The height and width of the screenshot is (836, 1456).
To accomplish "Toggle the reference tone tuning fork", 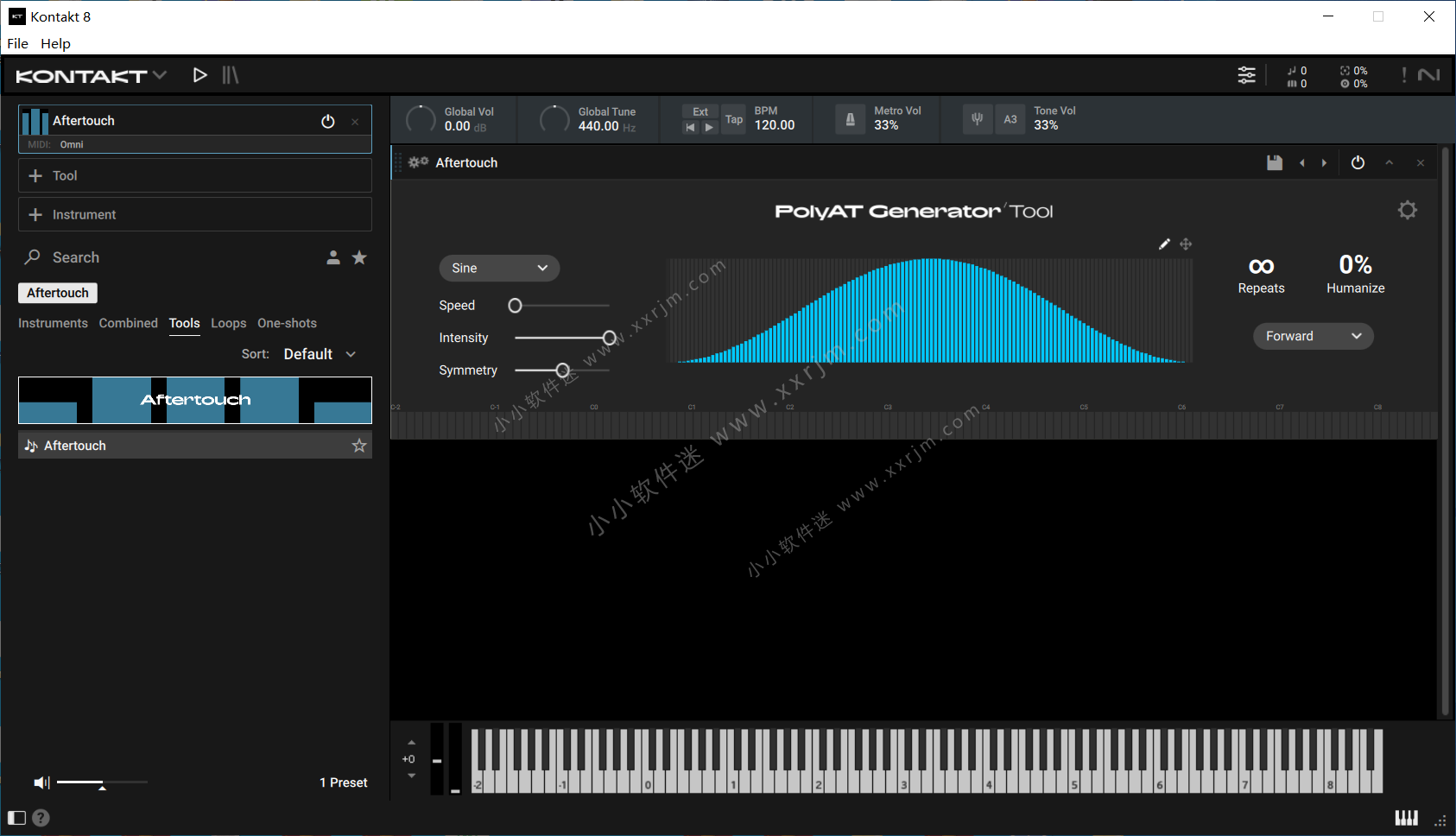I will click(x=978, y=119).
